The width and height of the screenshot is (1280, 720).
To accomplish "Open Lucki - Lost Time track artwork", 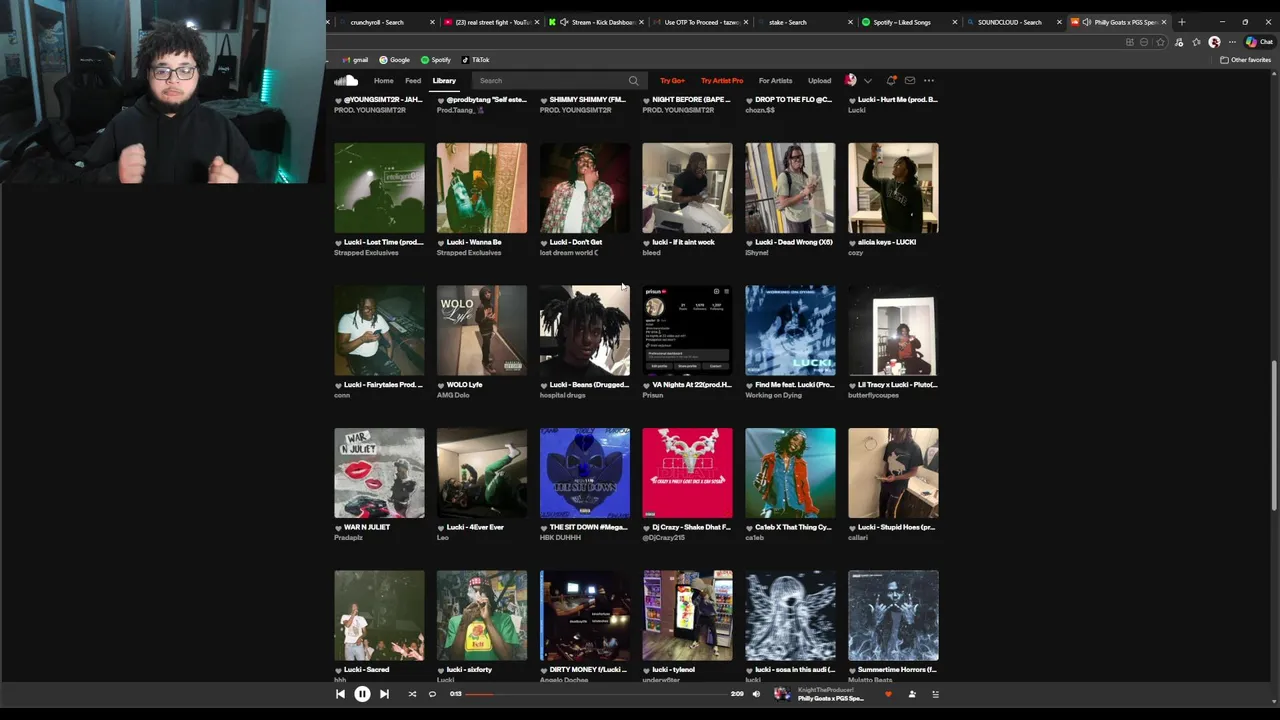I will 379,188.
